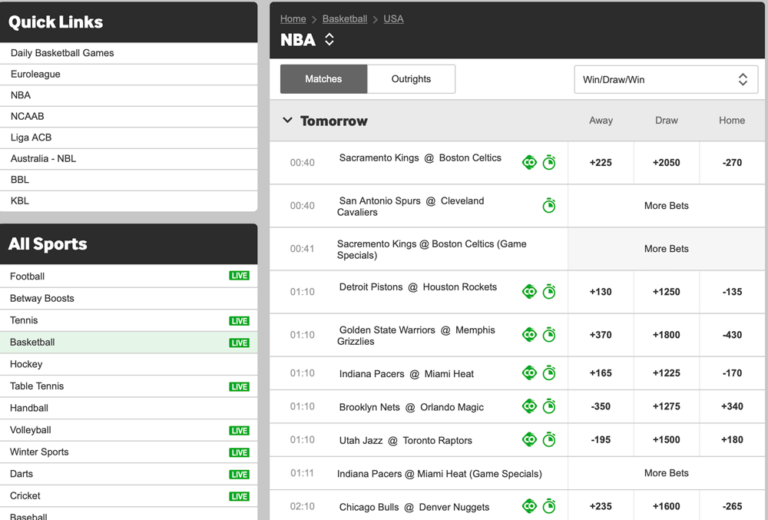Open NCAAB quick link
This screenshot has height=520, width=768.
[128, 116]
